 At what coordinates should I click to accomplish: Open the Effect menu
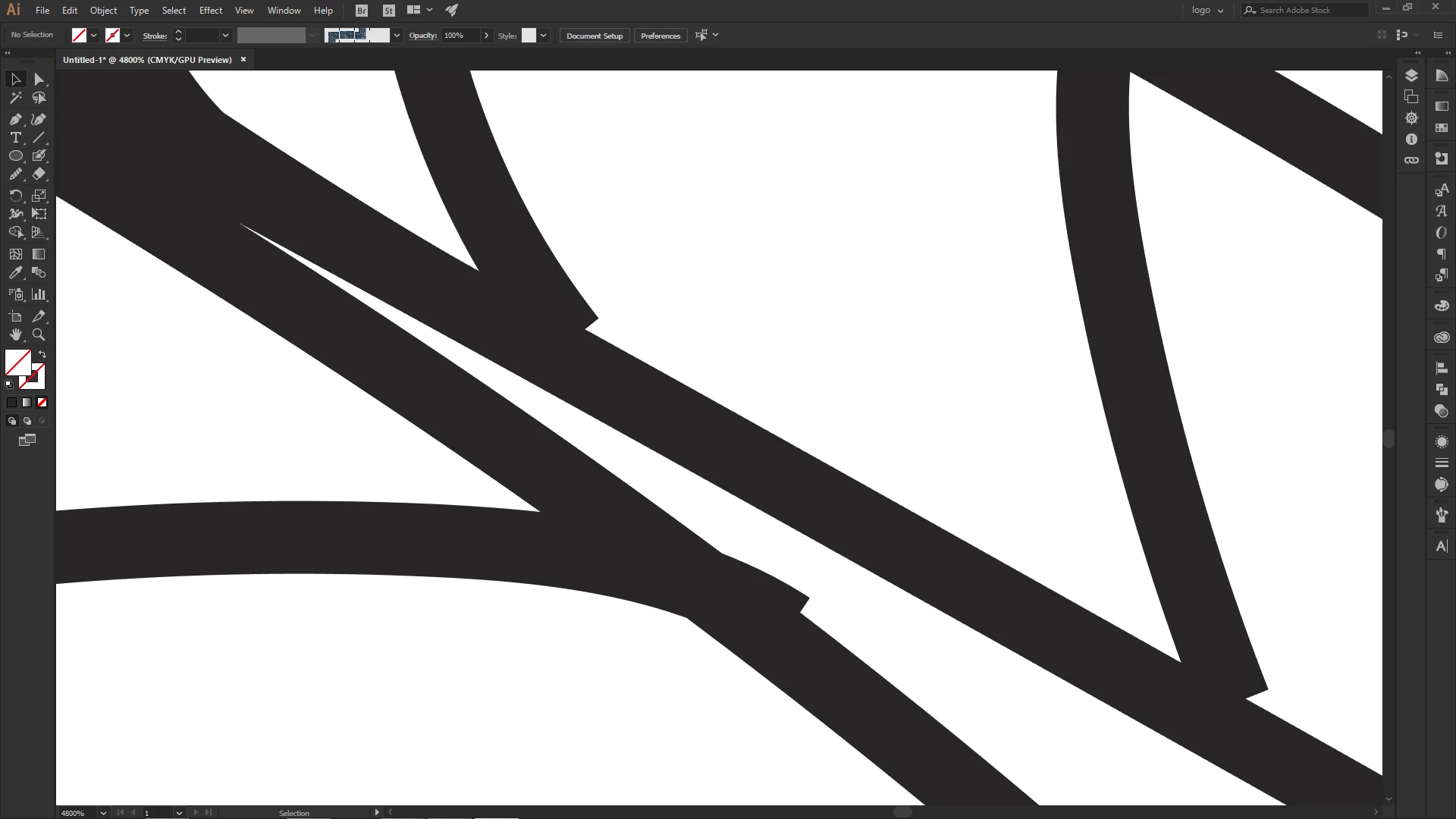[x=211, y=11]
